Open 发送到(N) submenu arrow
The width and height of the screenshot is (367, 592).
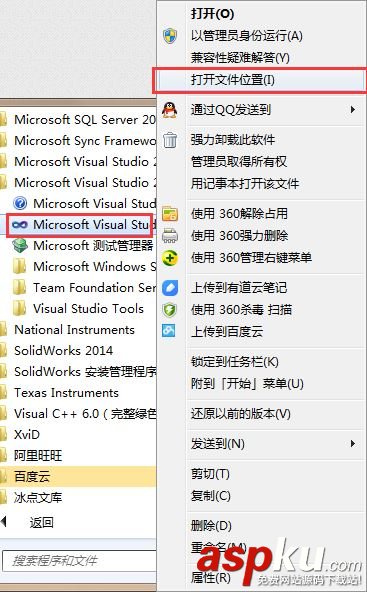353,443
